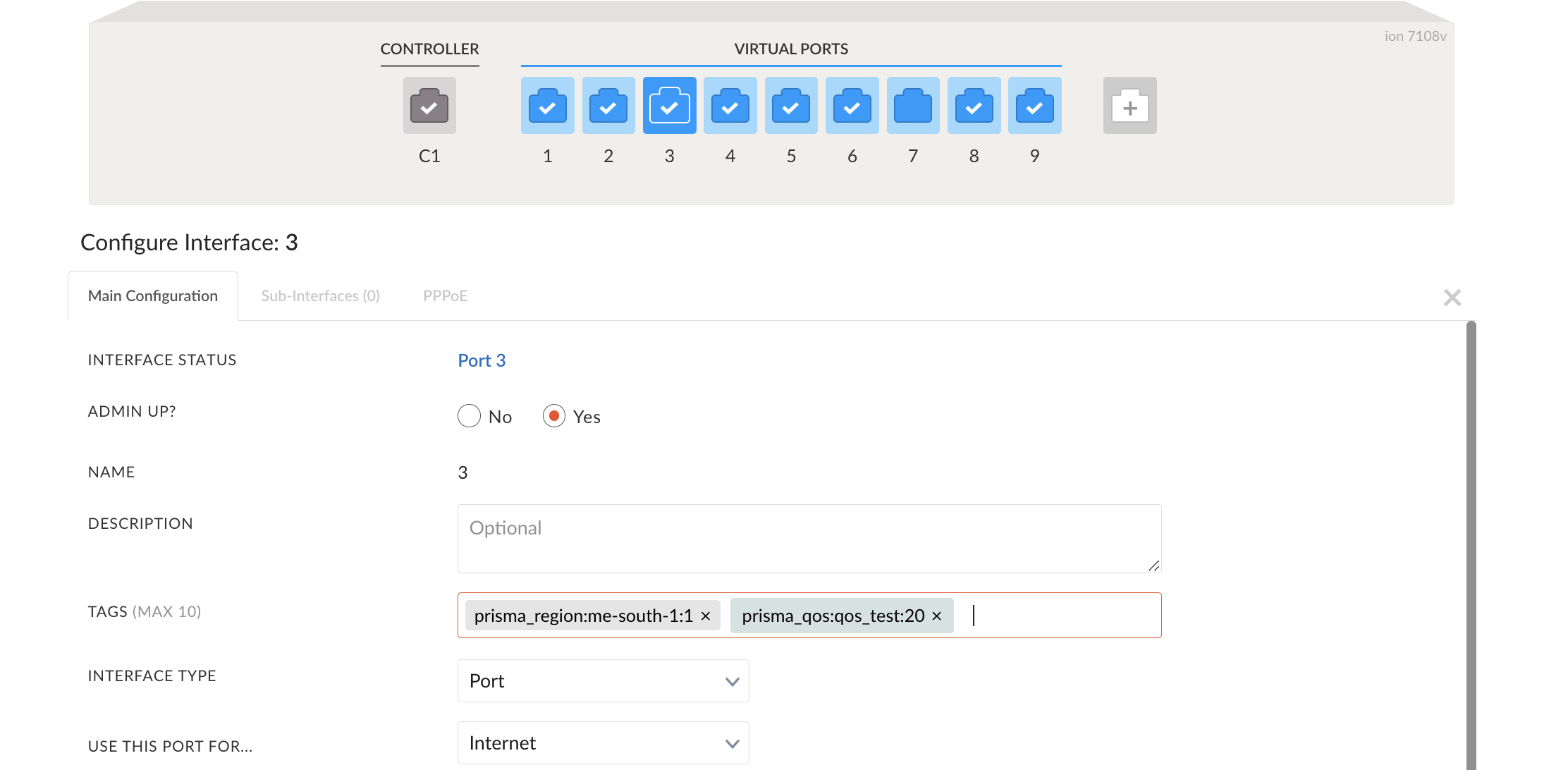
Task: Open the PPPoE tab
Action: 445,296
